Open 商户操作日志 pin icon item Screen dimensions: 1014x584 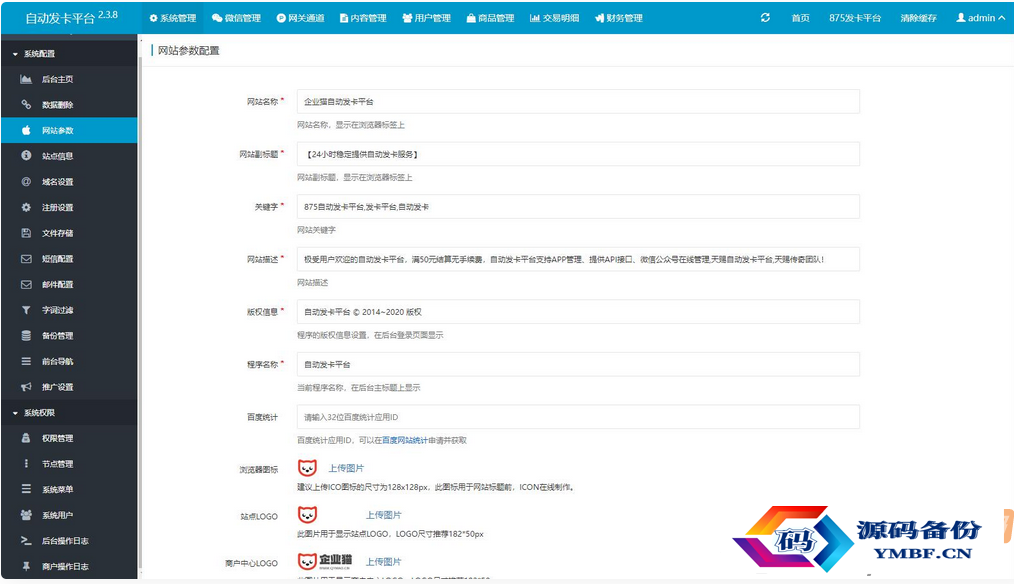coord(69,567)
